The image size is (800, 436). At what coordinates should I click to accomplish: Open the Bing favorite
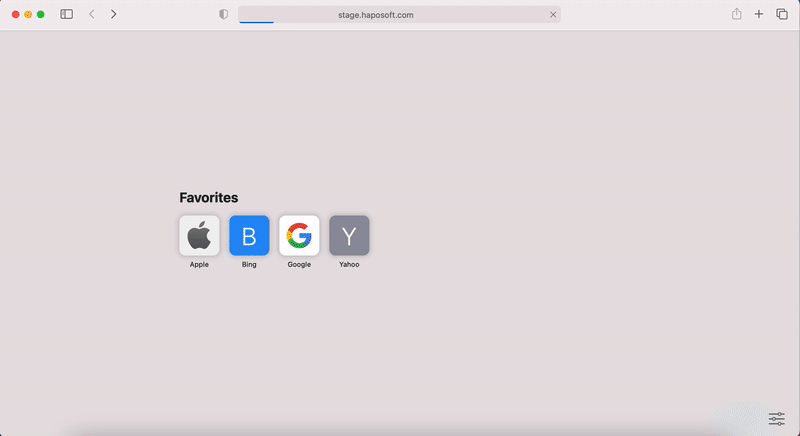coord(249,235)
